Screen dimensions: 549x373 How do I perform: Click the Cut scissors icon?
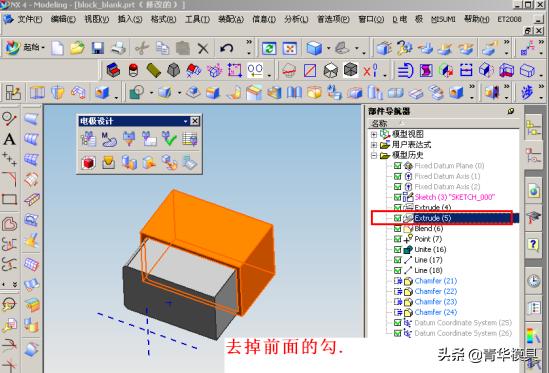pyautogui.click(x=142, y=48)
